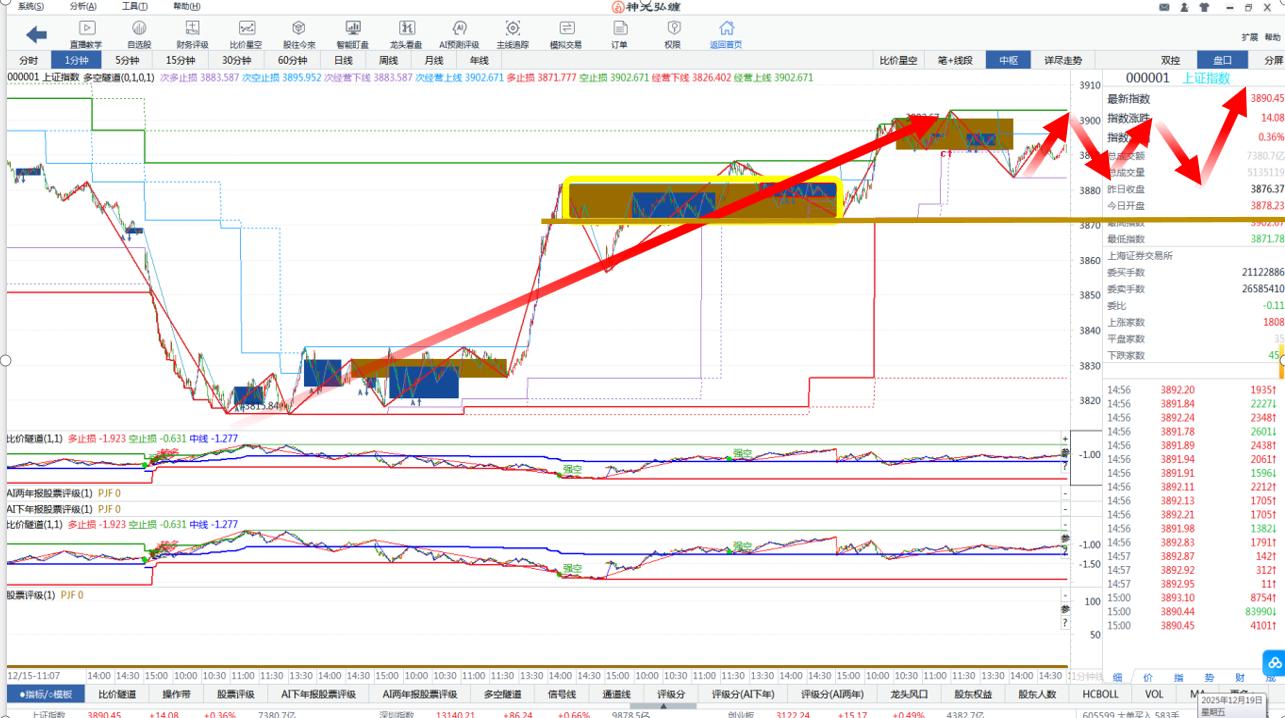The width and height of the screenshot is (1285, 718).
Task: Toggle the 笔+线段 overlay
Action: click(x=954, y=60)
